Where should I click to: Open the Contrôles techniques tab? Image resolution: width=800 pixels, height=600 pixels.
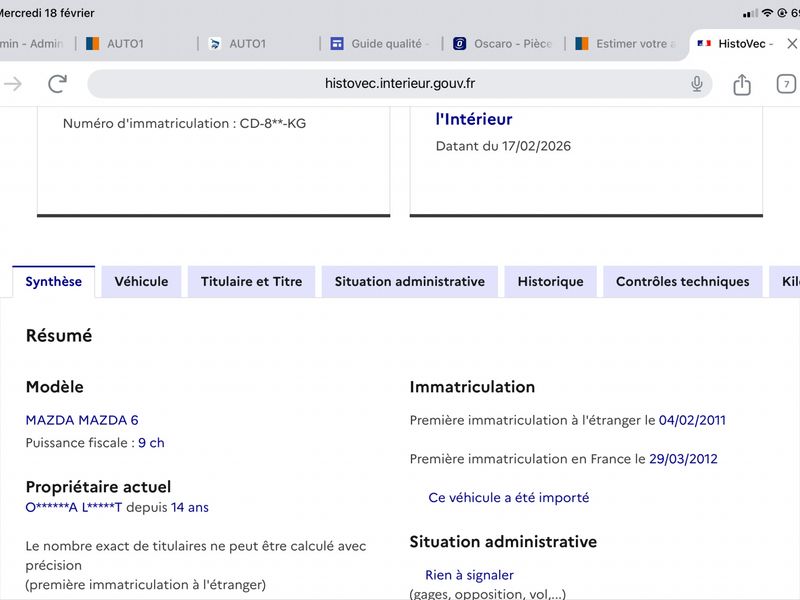[x=683, y=282]
